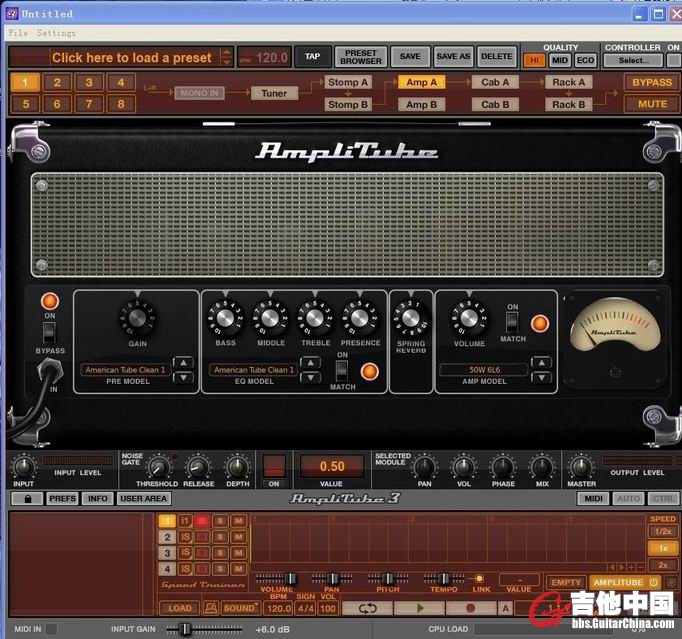The width and height of the screenshot is (682, 639).
Task: Click the PRESET BROWSER button
Action: [360, 57]
